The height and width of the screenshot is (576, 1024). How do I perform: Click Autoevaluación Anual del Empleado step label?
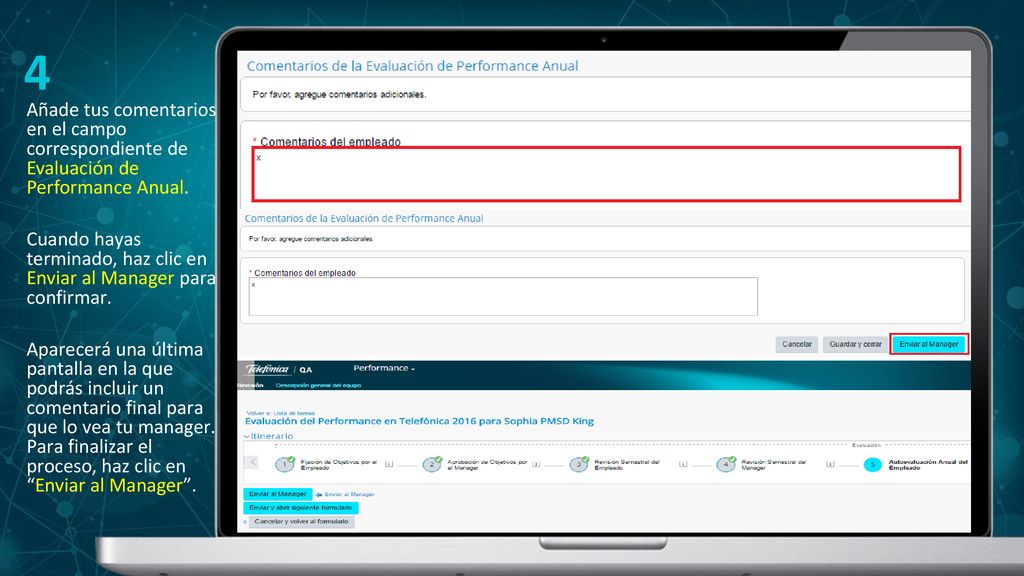(x=928, y=465)
